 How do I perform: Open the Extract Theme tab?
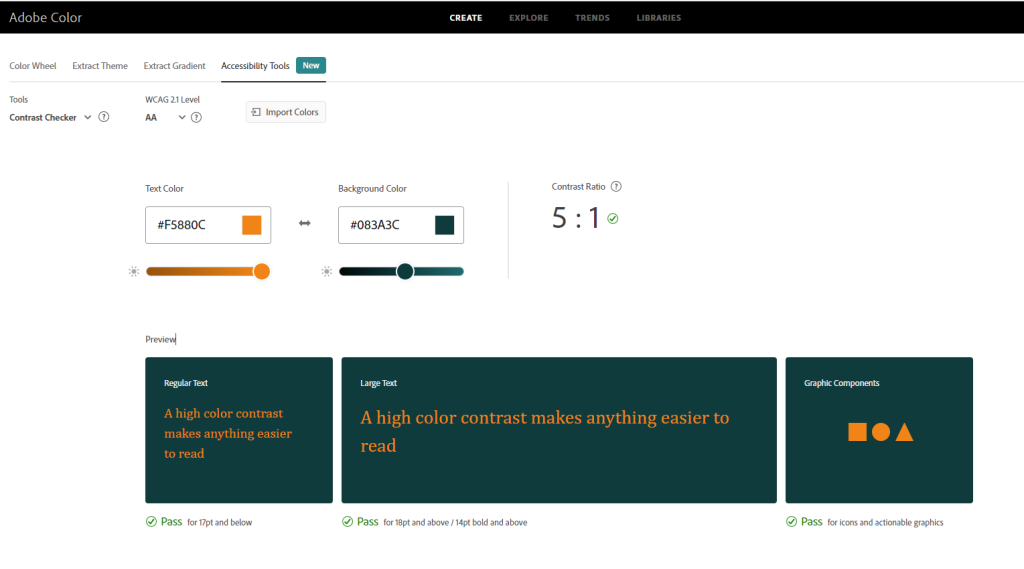(x=100, y=66)
